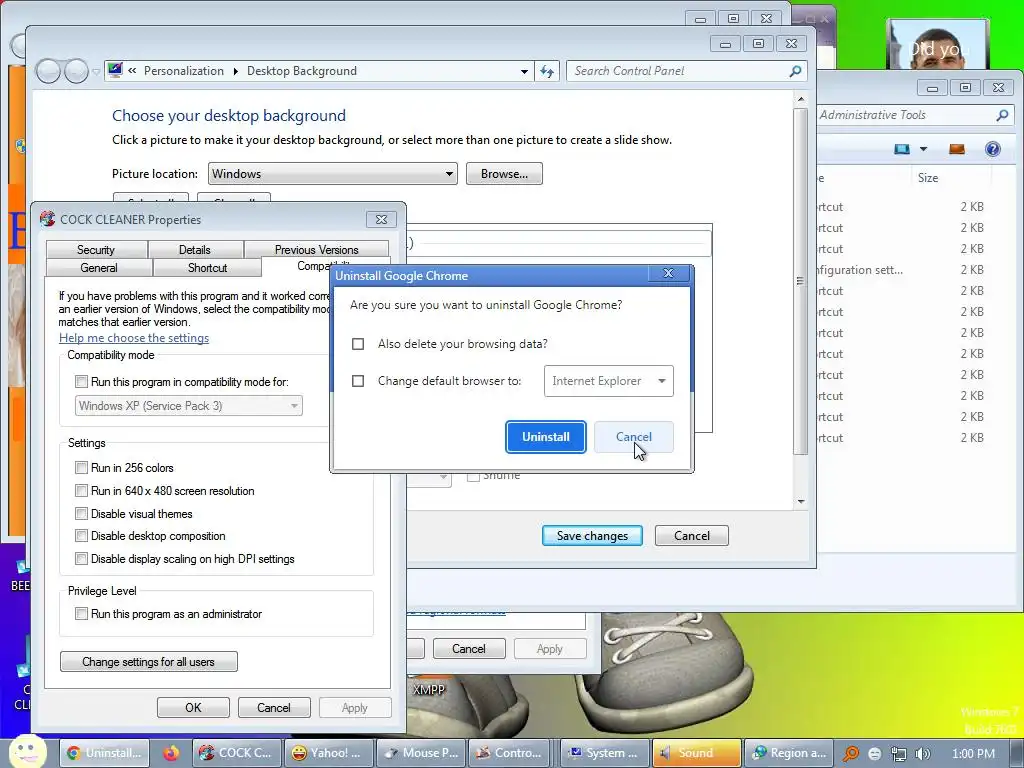The height and width of the screenshot is (768, 1024).
Task: Open Mouse Properties taskbar item
Action: tap(421, 753)
